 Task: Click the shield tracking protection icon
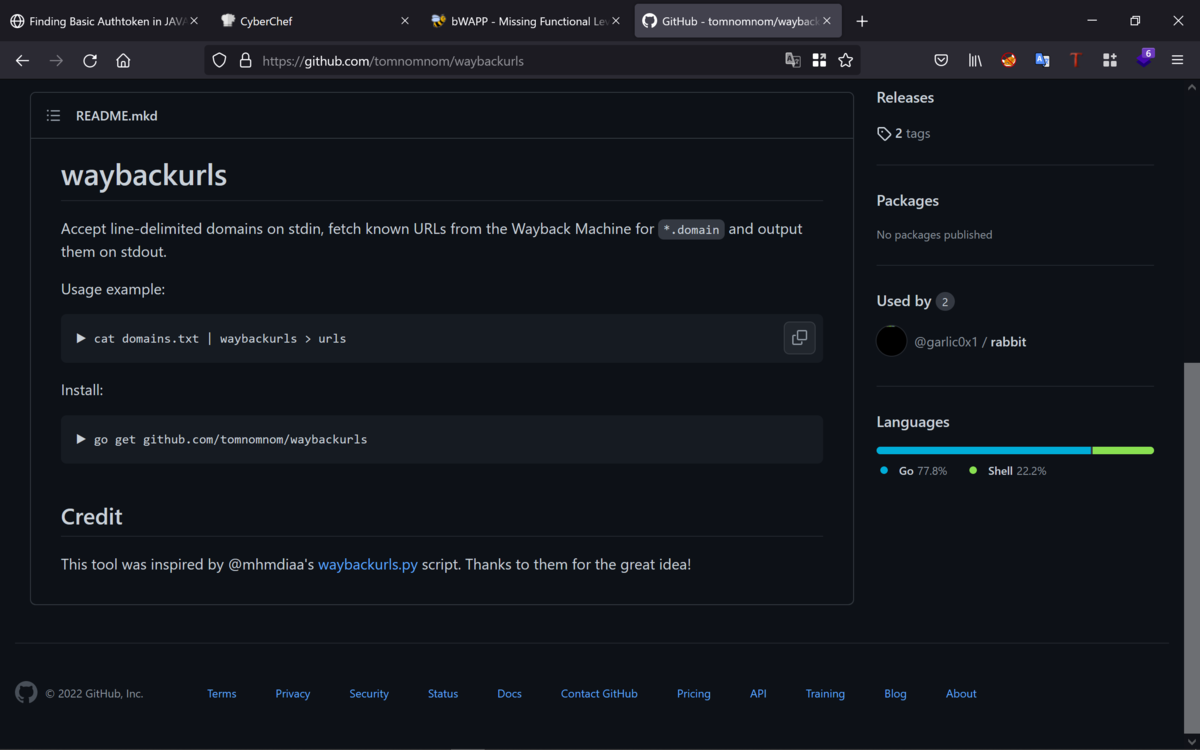coord(220,60)
